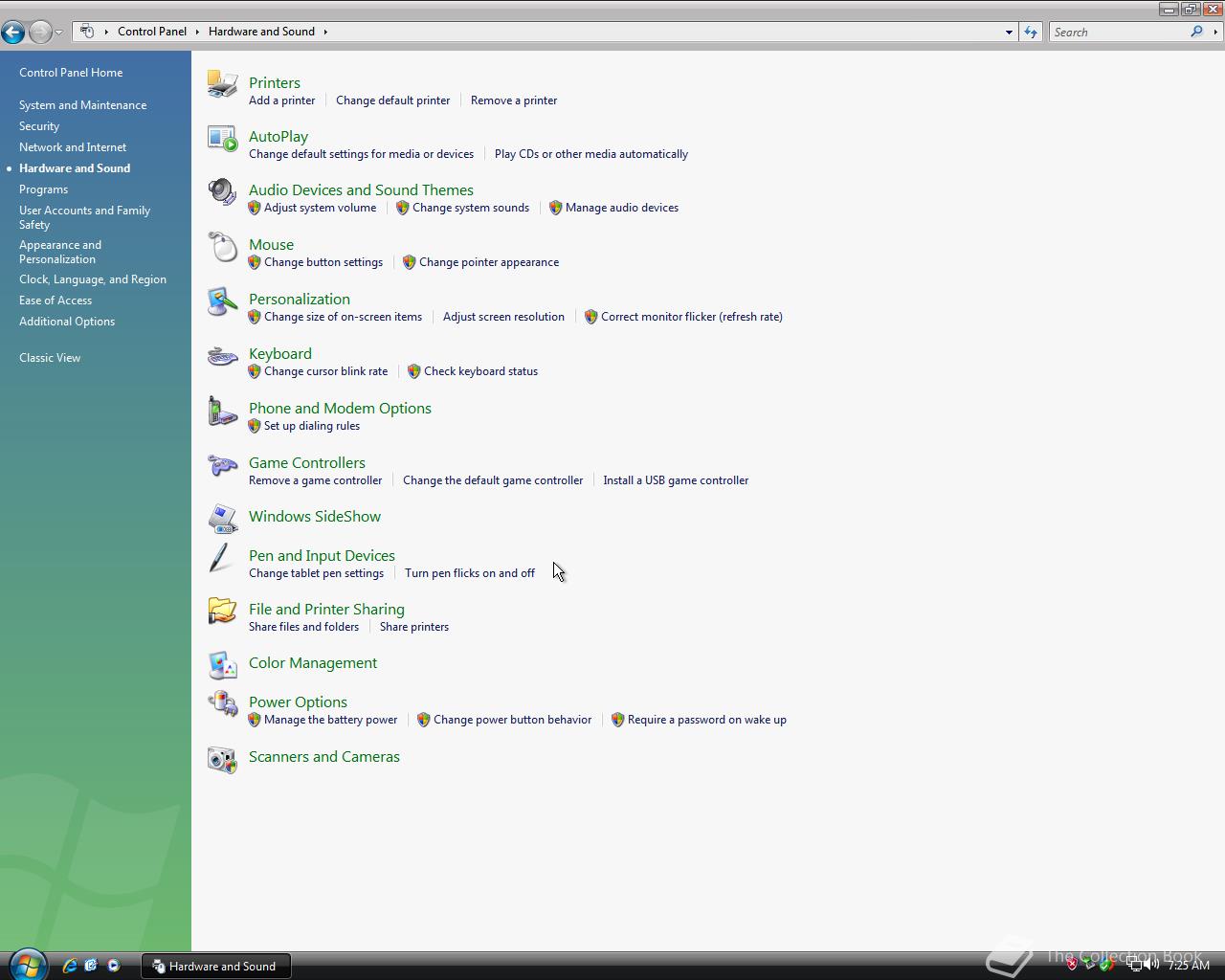Open AutoPlay via its CD icon
The height and width of the screenshot is (980, 1225).
point(222,140)
